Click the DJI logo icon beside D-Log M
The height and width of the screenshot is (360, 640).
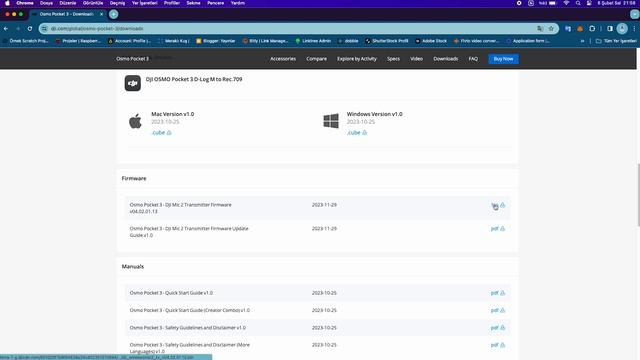click(x=133, y=83)
